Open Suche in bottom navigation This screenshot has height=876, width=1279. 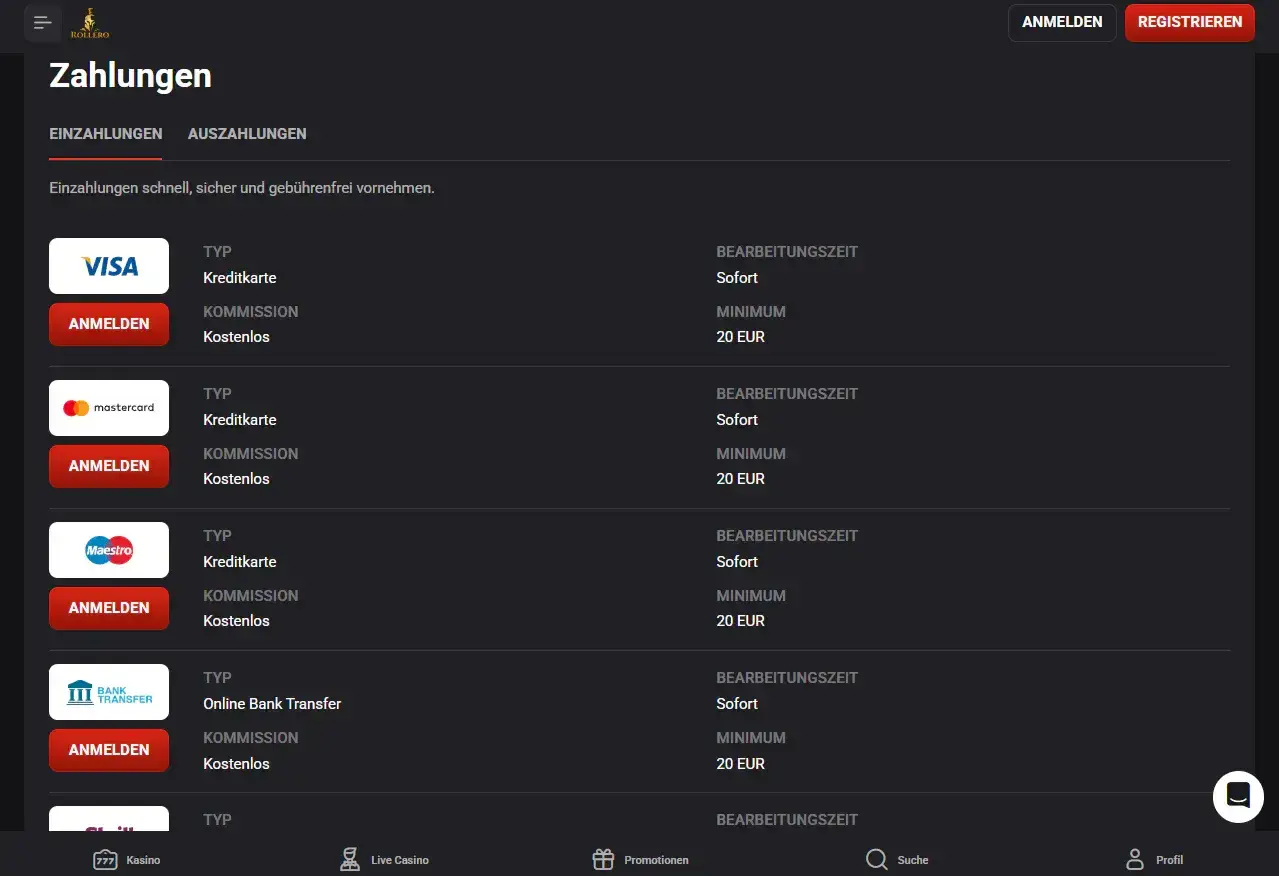tap(897, 860)
